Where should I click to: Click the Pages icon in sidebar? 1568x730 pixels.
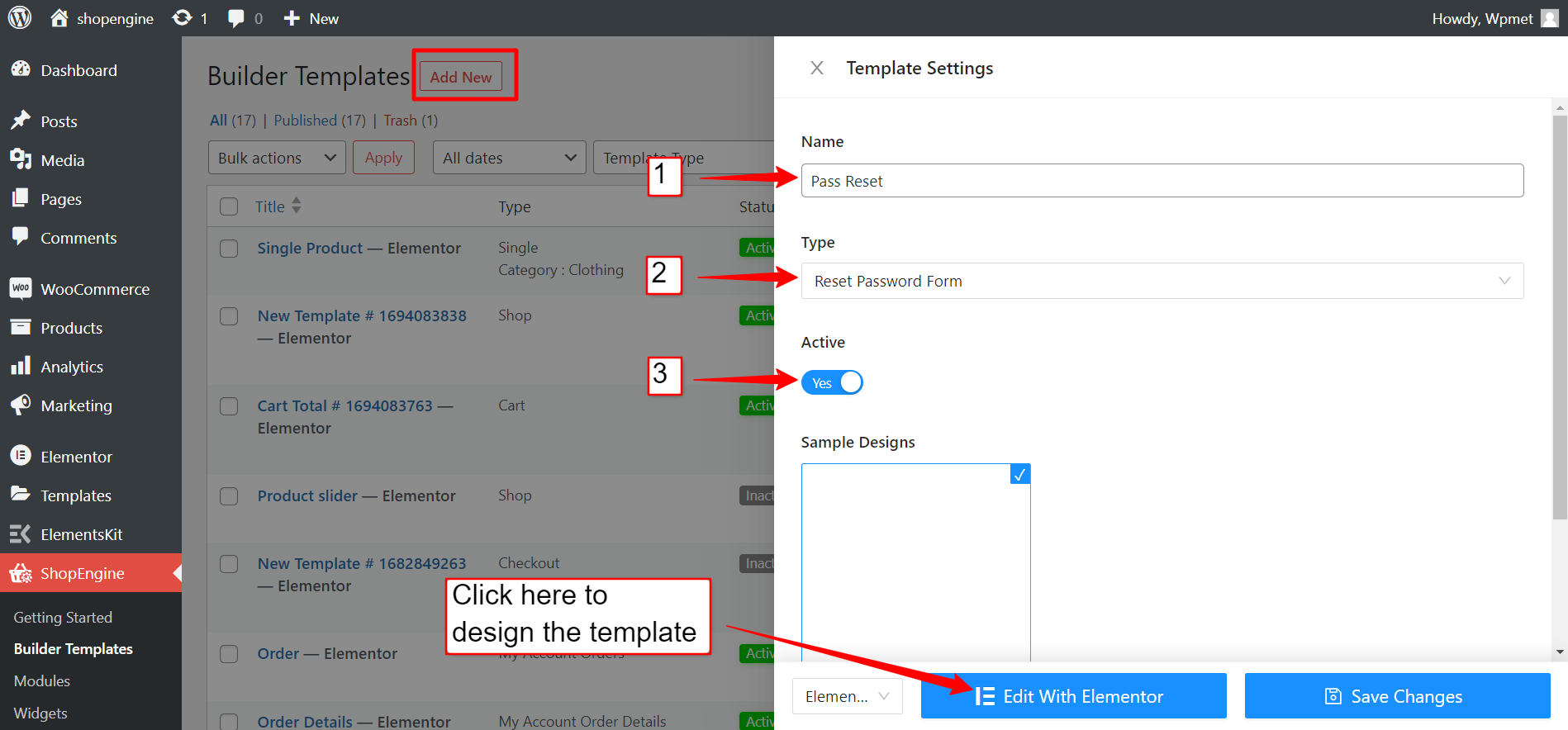[x=21, y=198]
